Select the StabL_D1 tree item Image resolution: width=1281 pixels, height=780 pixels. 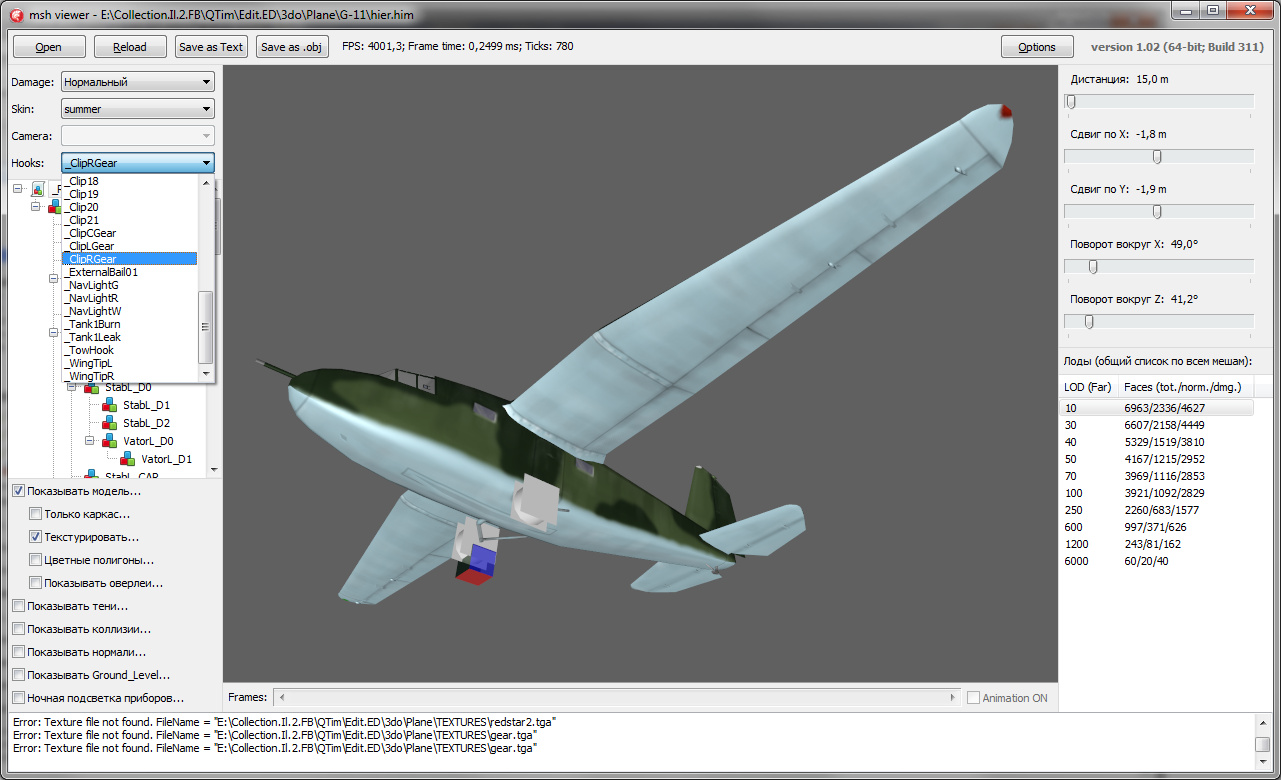[x=146, y=405]
